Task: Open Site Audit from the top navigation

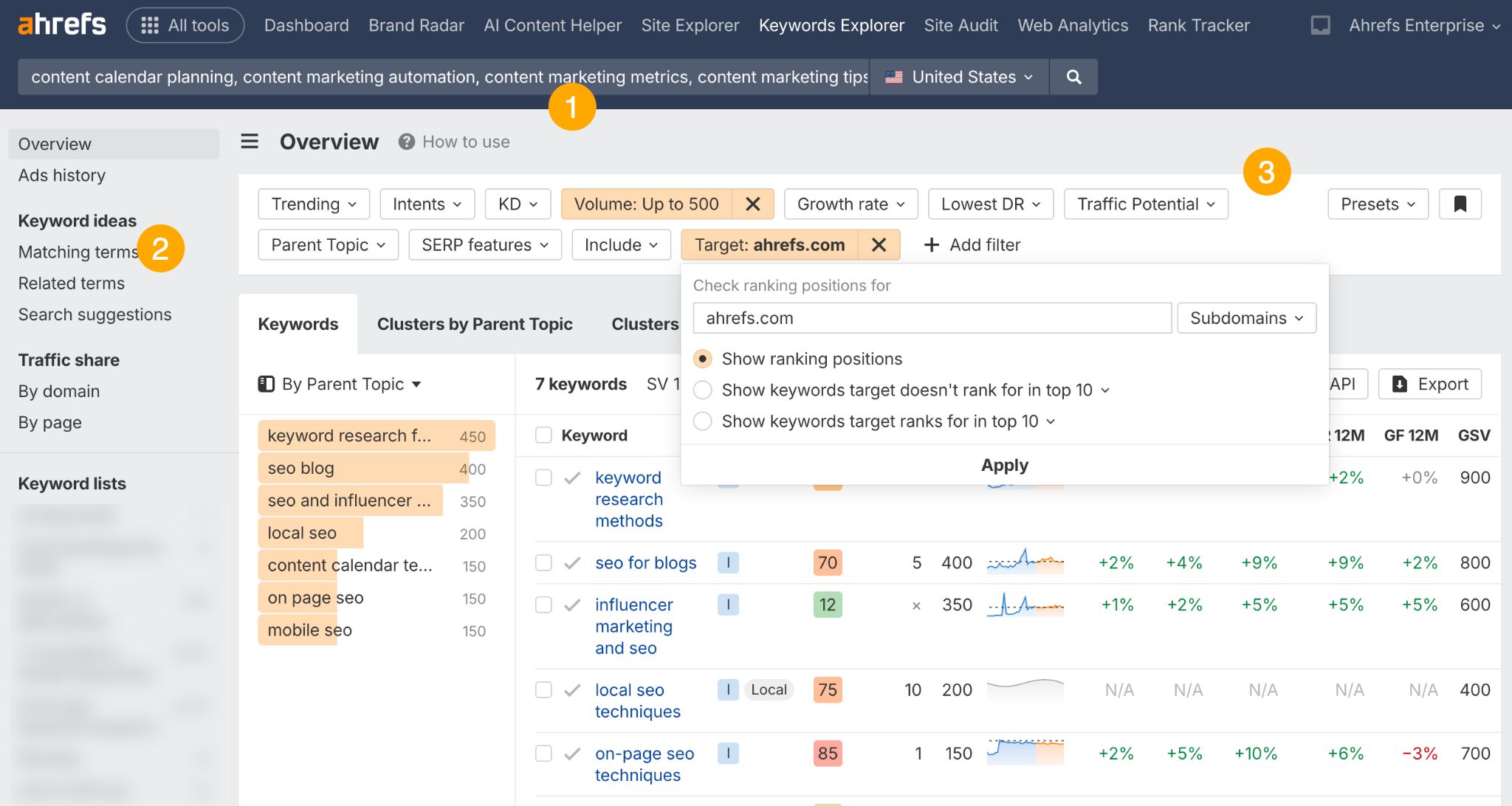Action: click(961, 24)
